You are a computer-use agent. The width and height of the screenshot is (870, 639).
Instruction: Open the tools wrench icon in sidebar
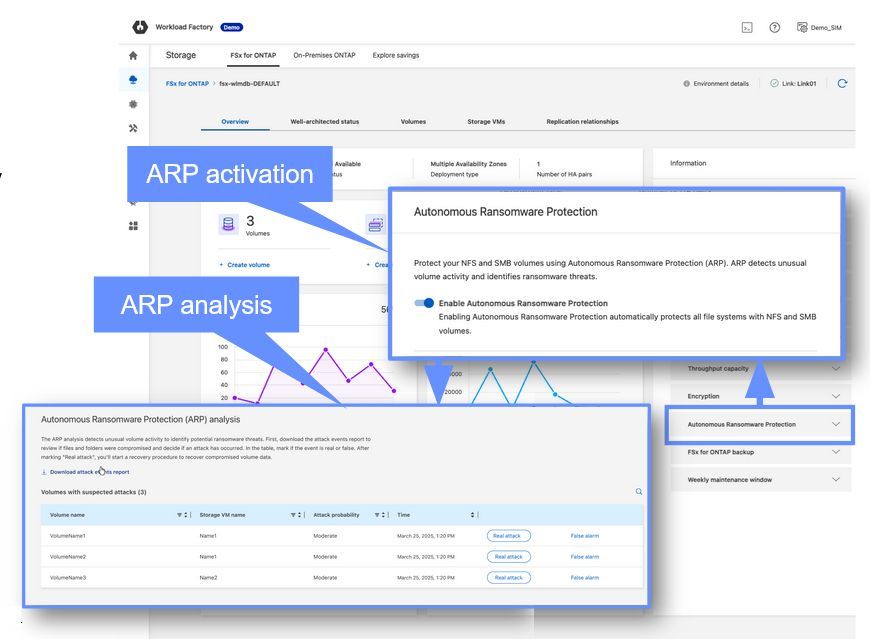click(x=133, y=128)
